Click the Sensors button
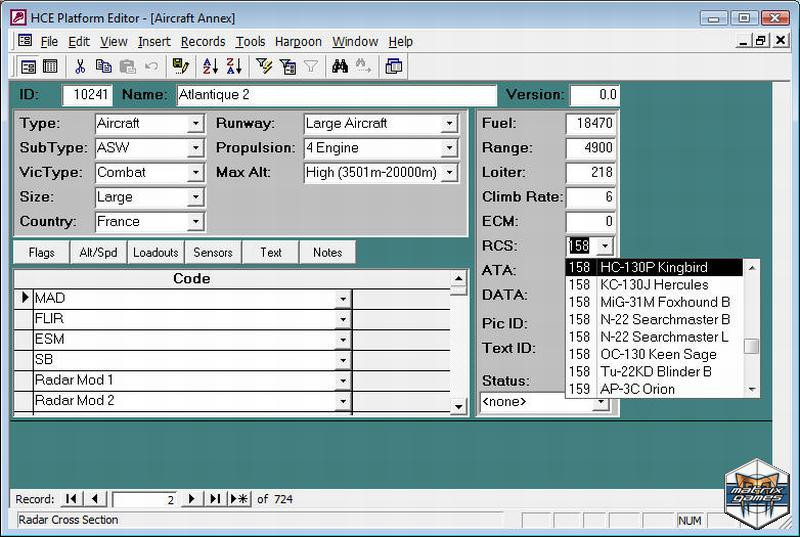This screenshot has width=800, height=537. [213, 252]
